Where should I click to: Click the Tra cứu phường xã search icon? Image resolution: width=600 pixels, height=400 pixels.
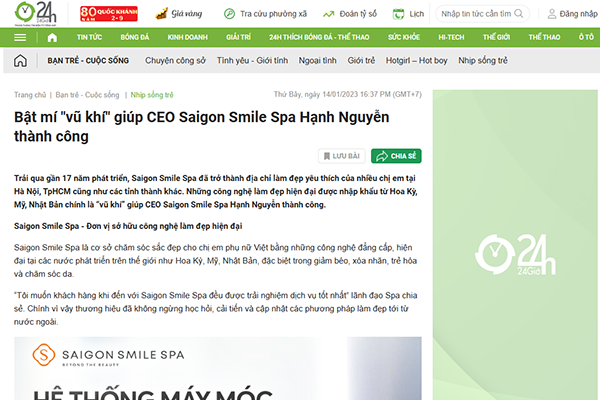click(229, 14)
